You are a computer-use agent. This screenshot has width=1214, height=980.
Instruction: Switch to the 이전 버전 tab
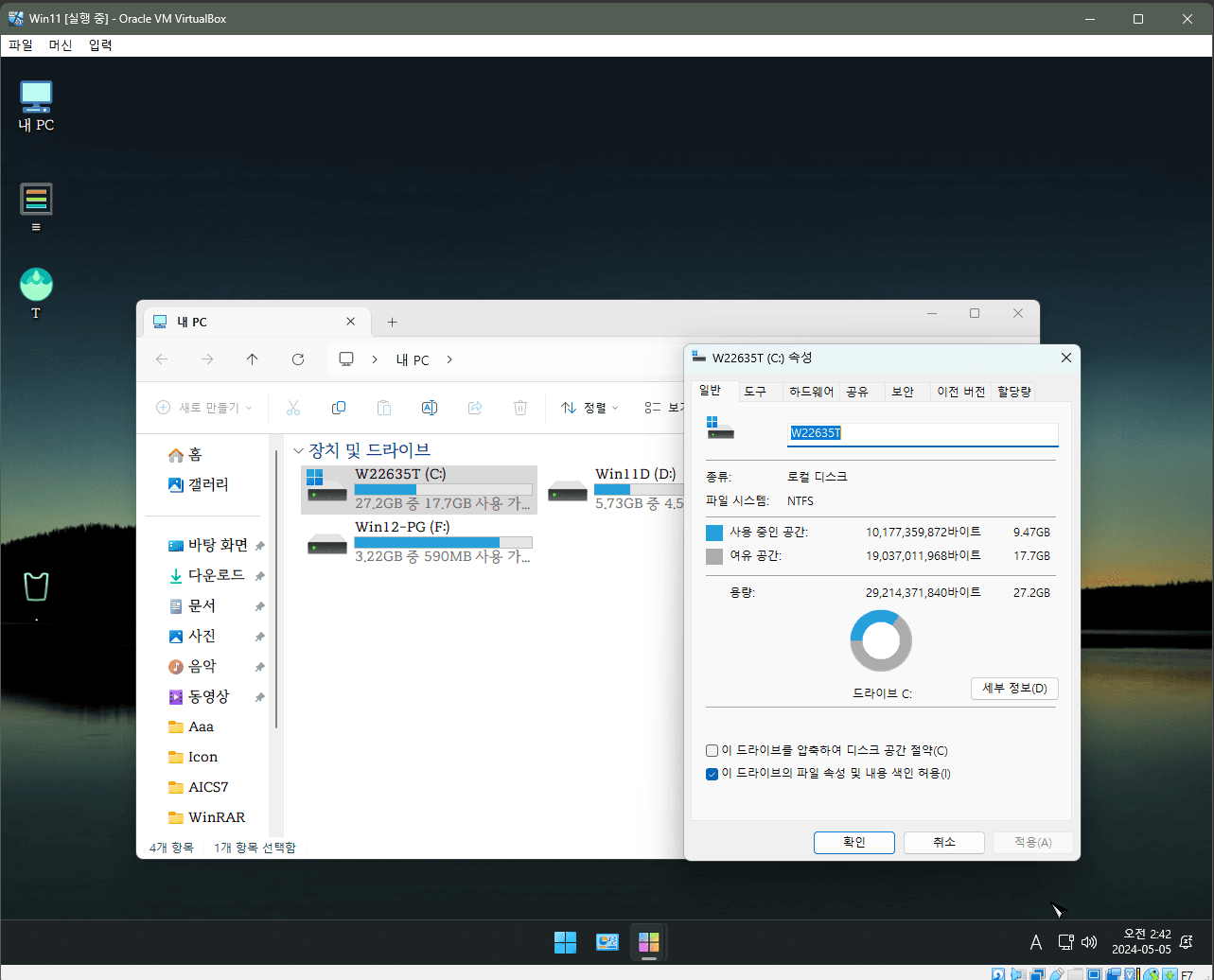click(x=961, y=392)
